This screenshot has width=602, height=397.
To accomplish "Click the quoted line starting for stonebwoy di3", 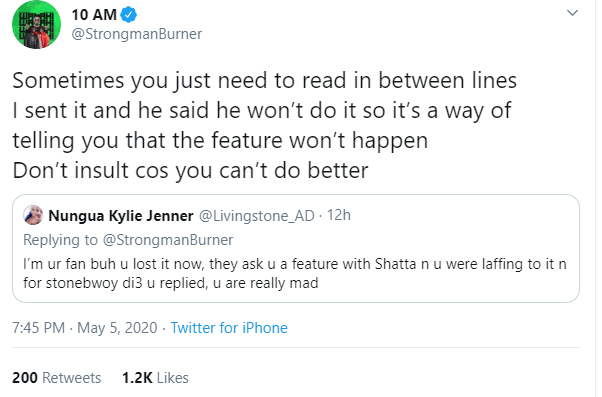I will point(171,283).
